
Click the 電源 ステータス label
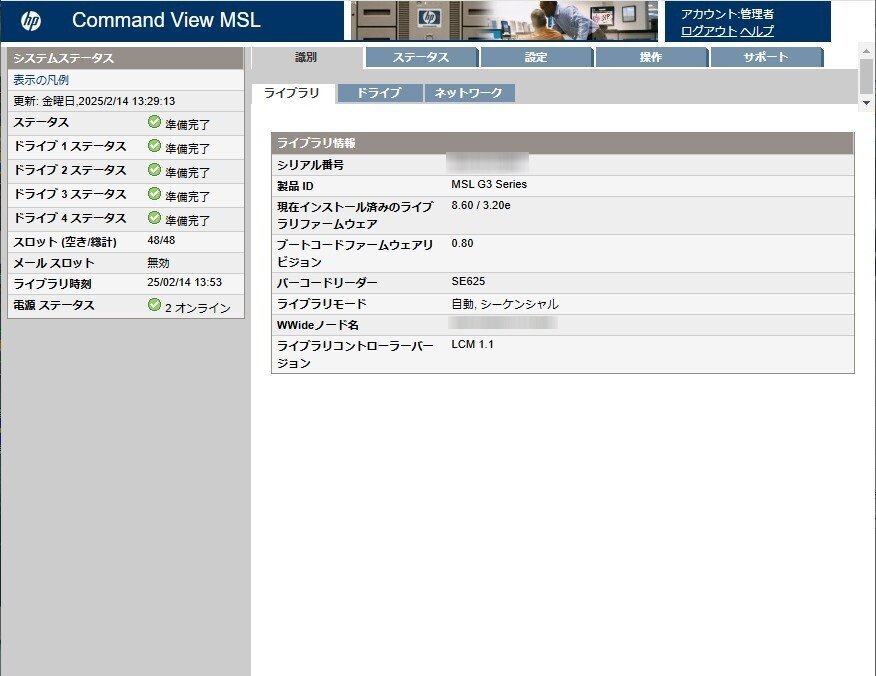(54, 305)
